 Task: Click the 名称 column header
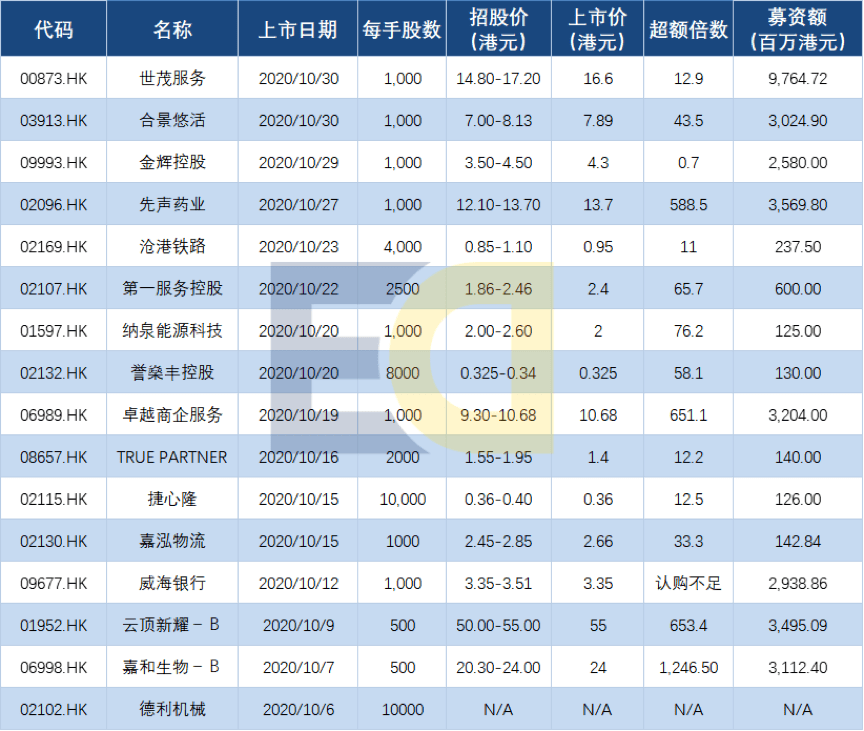[172, 29]
